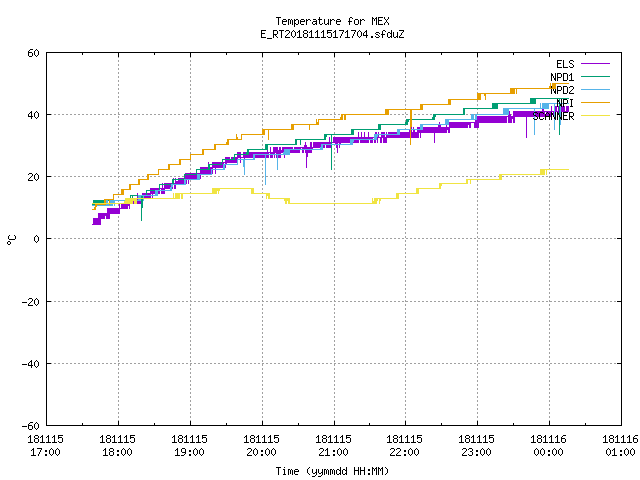Click the x-axis tick label 181116 01:00
640x480 pixels.
pos(620,446)
